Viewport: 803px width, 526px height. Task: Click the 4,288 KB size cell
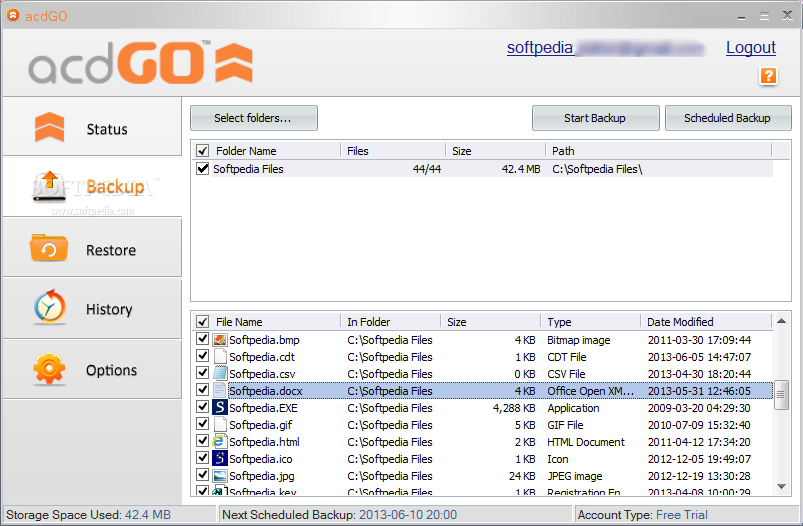coord(514,408)
